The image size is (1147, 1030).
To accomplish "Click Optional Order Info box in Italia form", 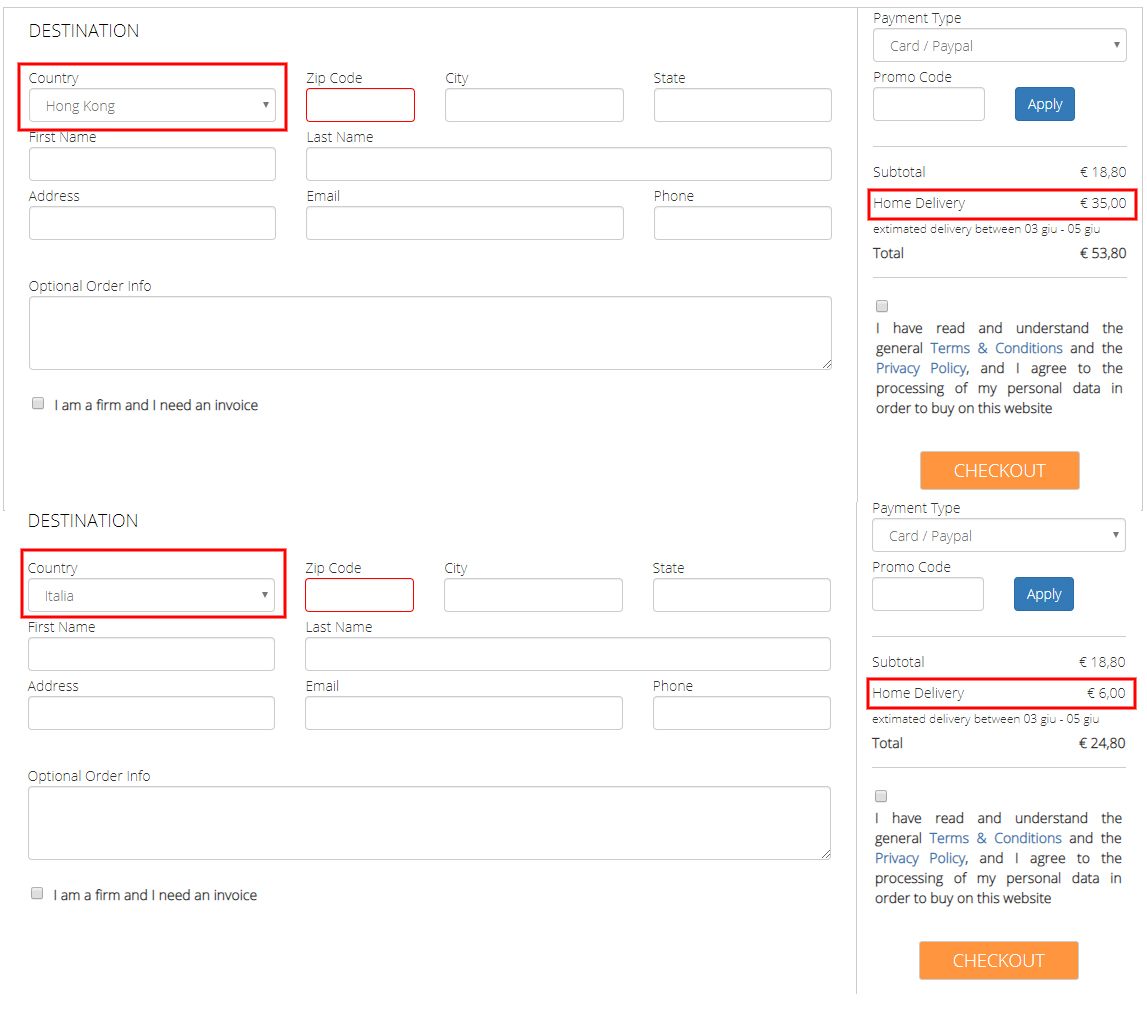I will click(x=429, y=823).
